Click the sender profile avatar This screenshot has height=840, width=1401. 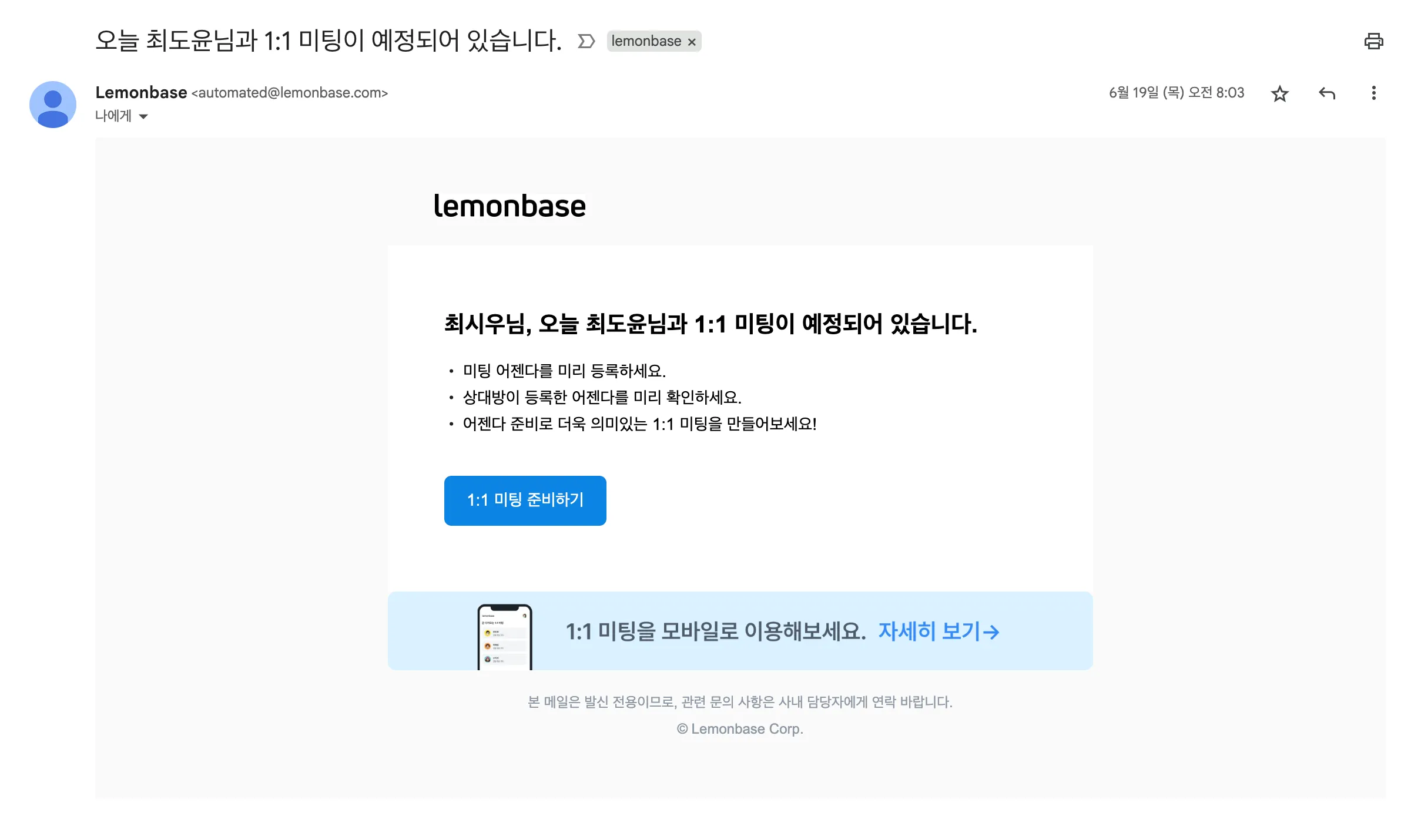click(x=53, y=105)
